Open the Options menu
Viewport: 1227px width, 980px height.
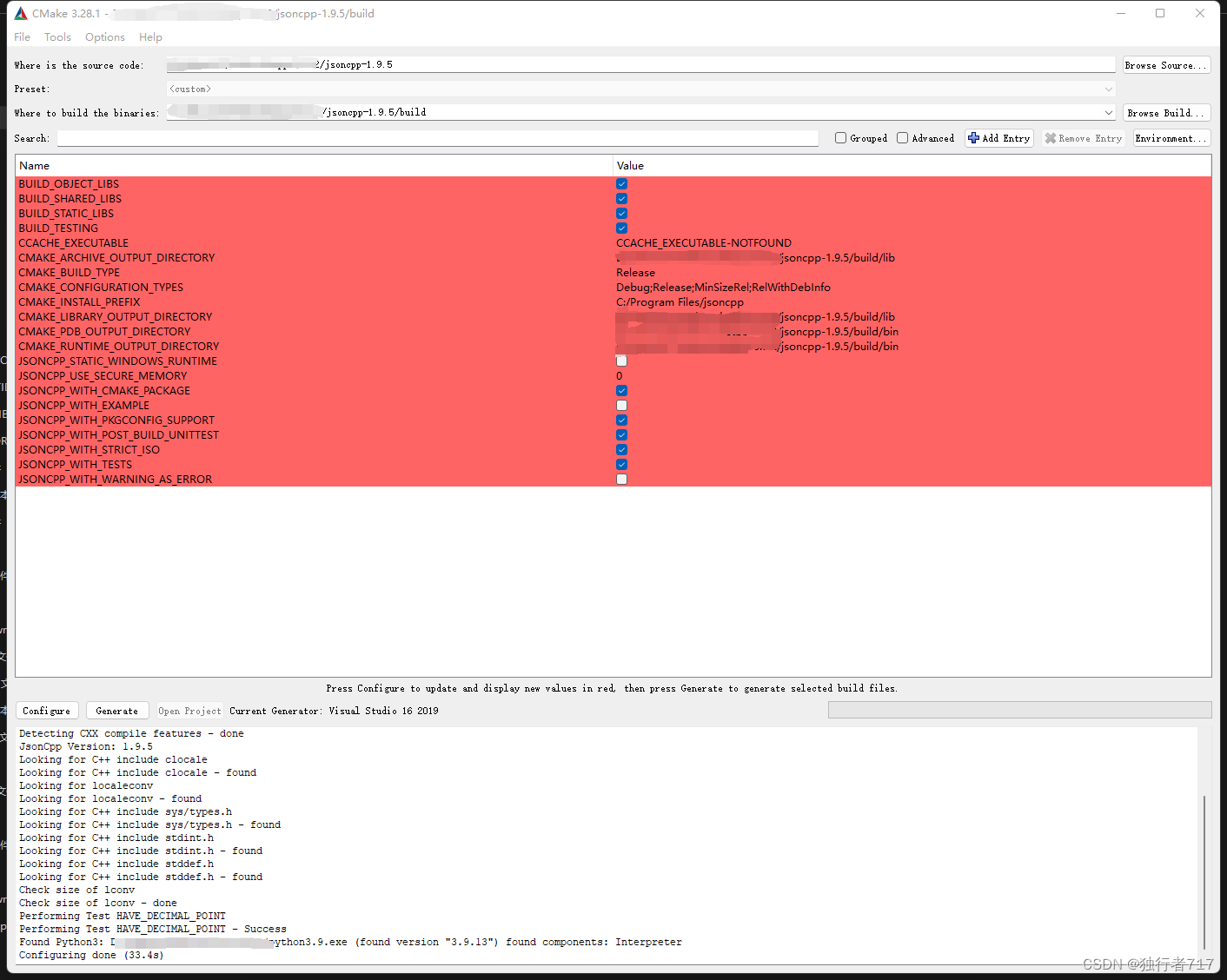coord(104,36)
